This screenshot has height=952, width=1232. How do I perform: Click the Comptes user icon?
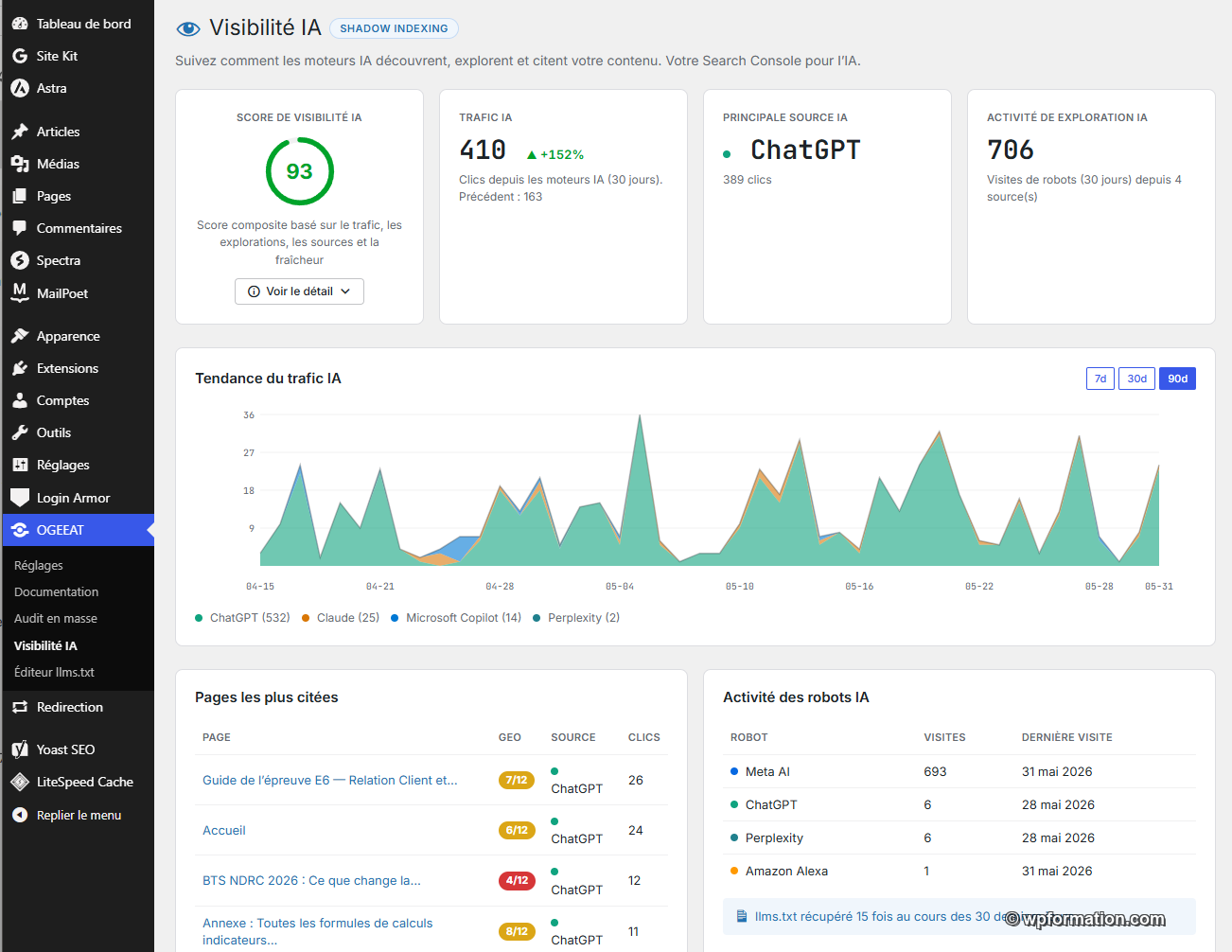tap(20, 400)
